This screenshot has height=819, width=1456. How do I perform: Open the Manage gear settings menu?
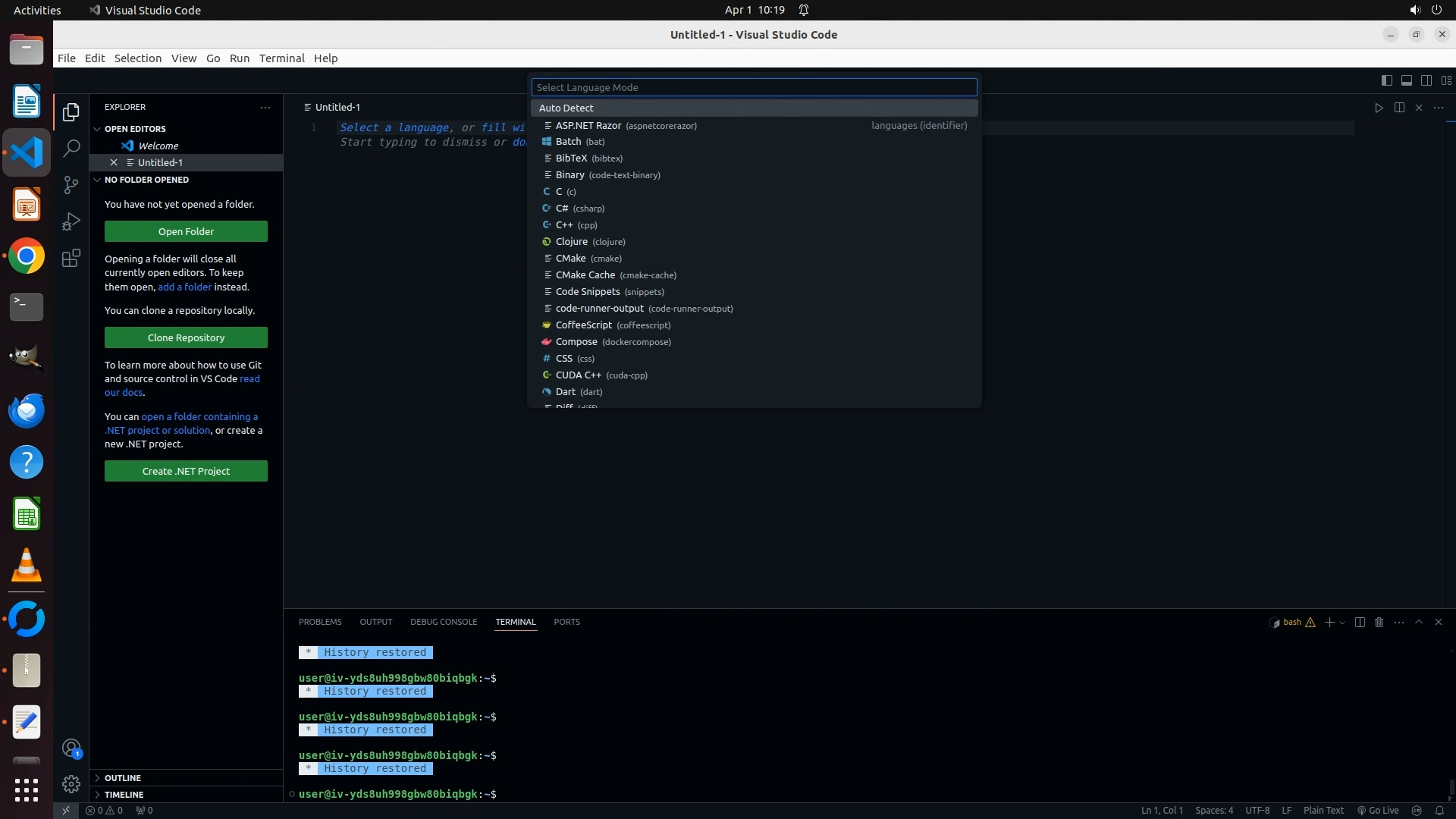coord(71,784)
